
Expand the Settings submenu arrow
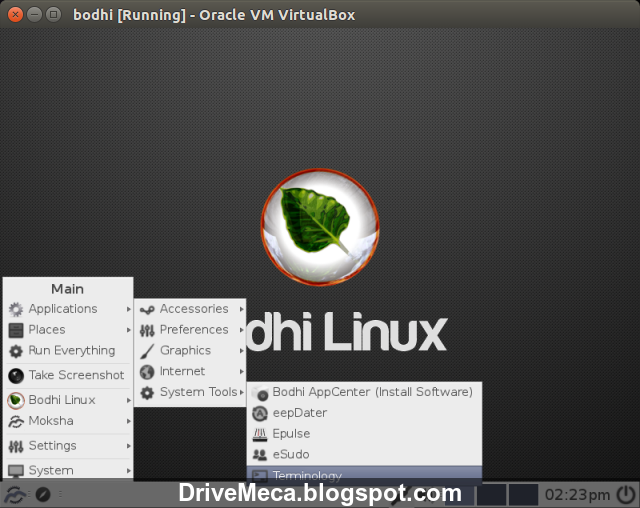click(x=128, y=446)
